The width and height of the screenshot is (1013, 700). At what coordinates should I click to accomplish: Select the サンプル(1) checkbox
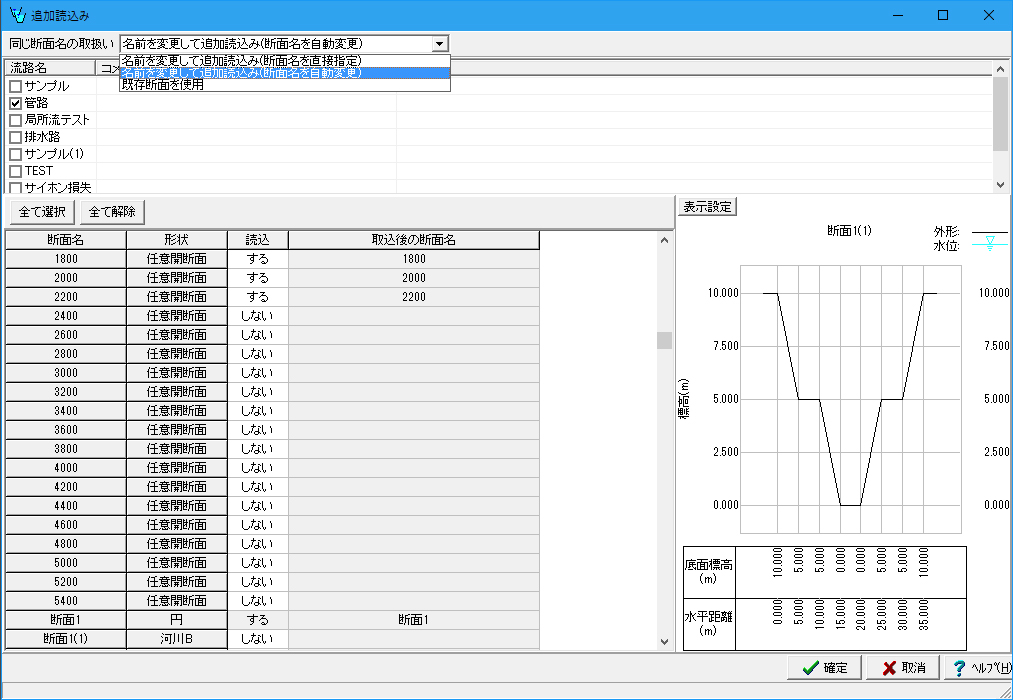tap(16, 154)
